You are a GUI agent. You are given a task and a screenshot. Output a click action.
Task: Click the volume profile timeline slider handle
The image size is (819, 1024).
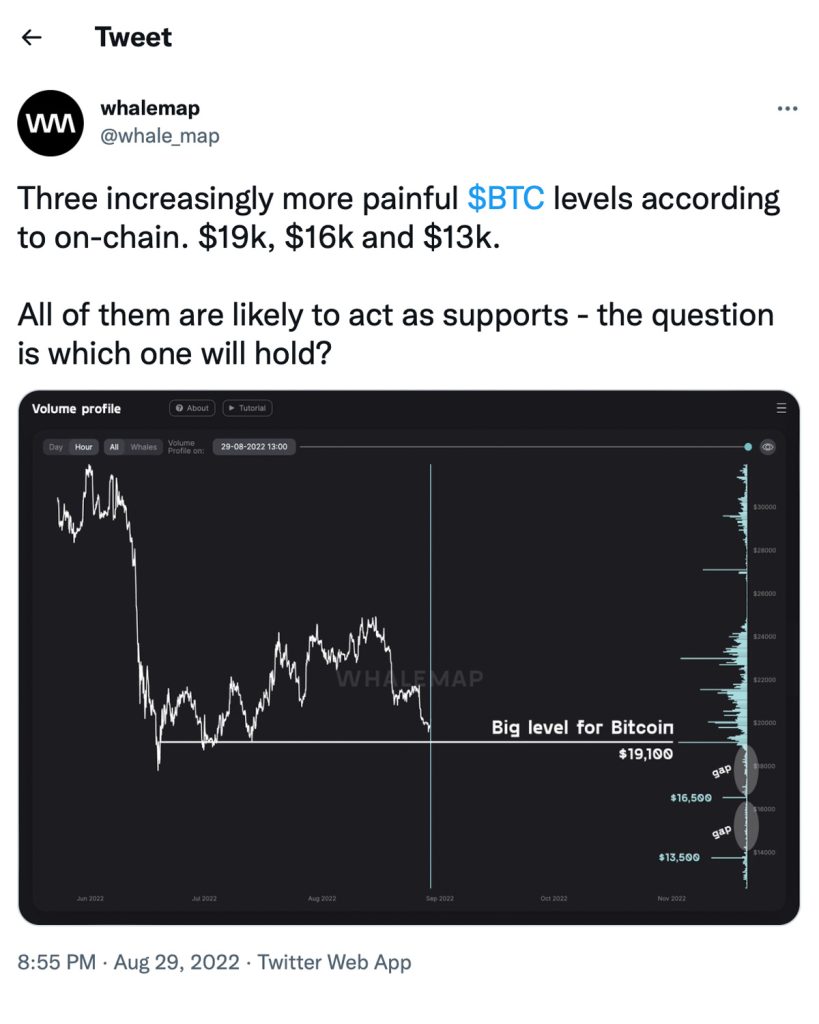[x=748, y=447]
